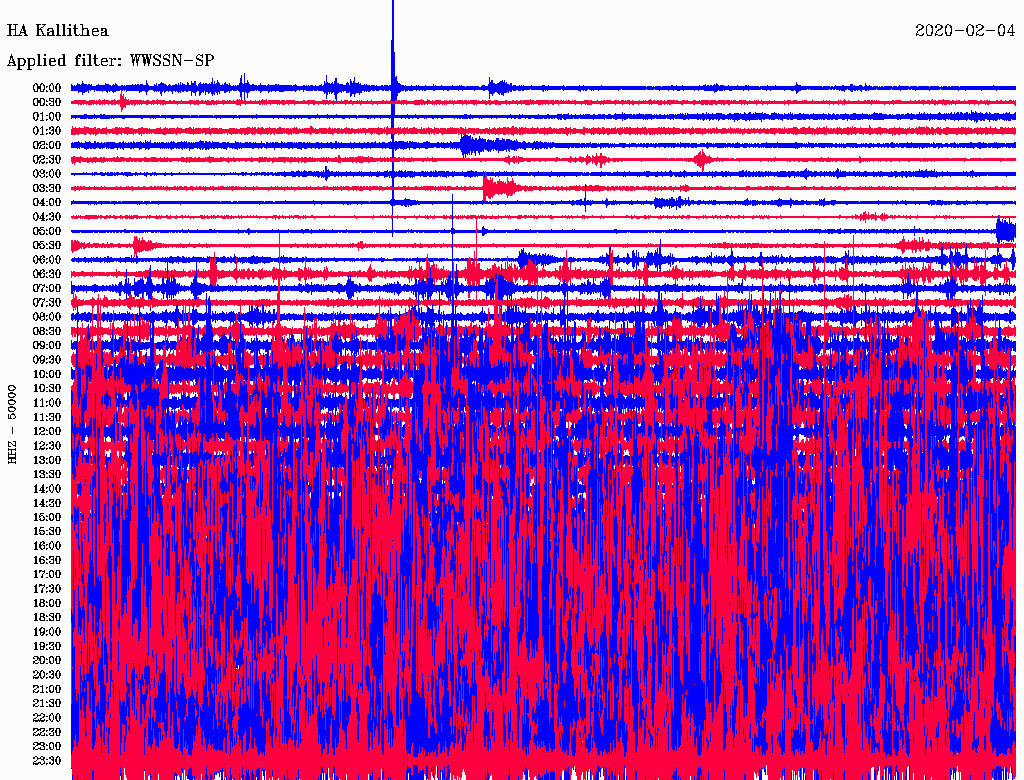Click the 23:30 time label

[47, 761]
